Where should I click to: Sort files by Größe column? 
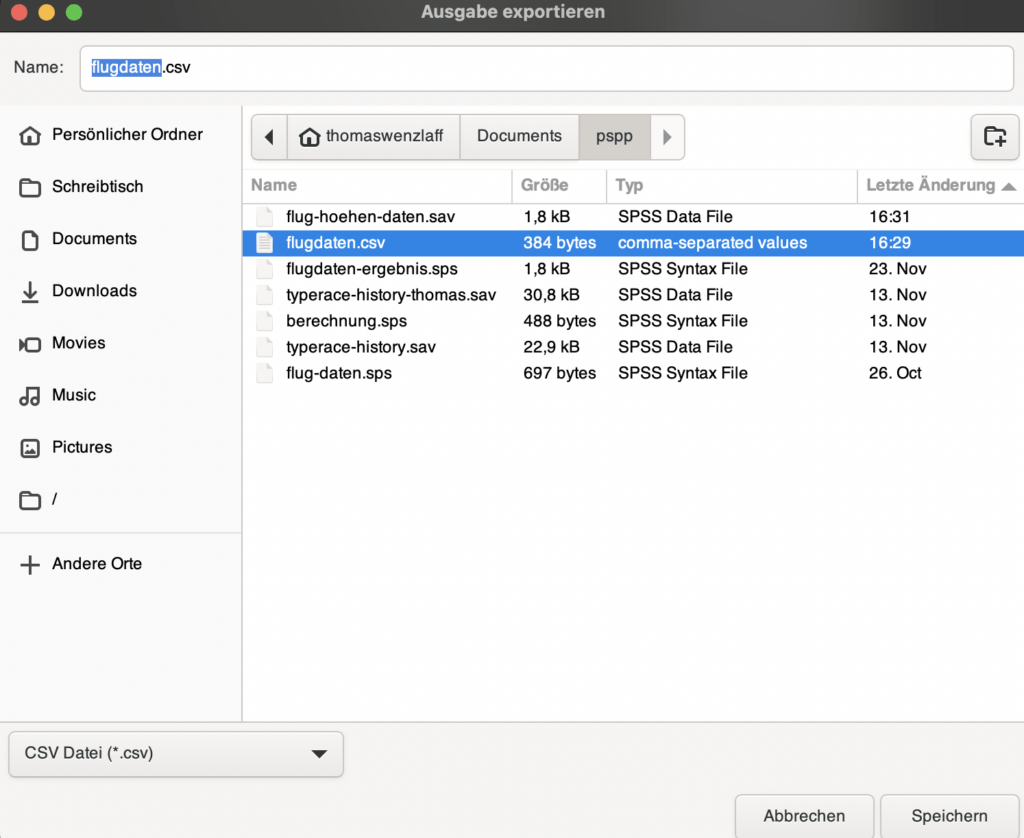point(545,185)
